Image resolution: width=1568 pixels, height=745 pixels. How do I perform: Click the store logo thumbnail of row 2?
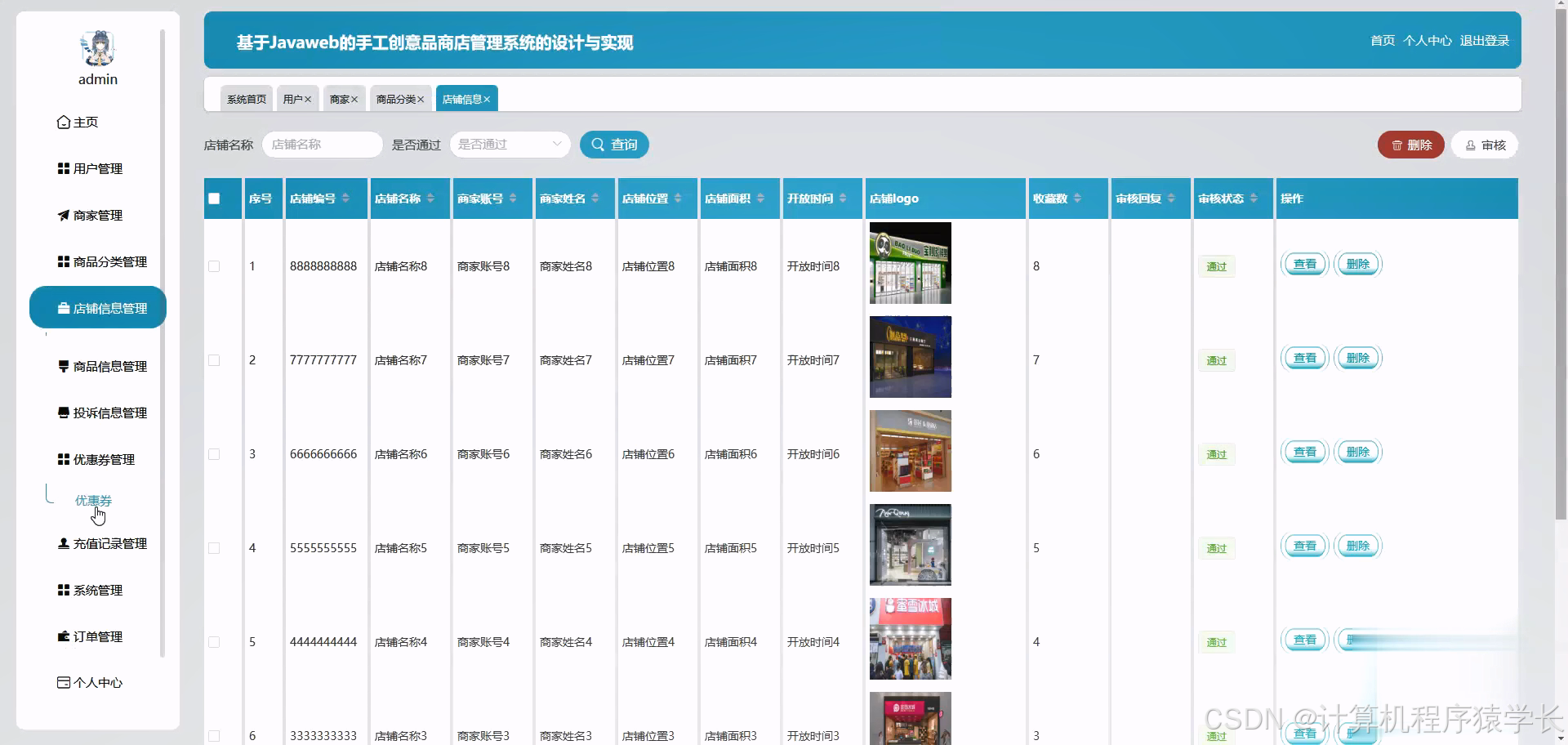coord(909,356)
